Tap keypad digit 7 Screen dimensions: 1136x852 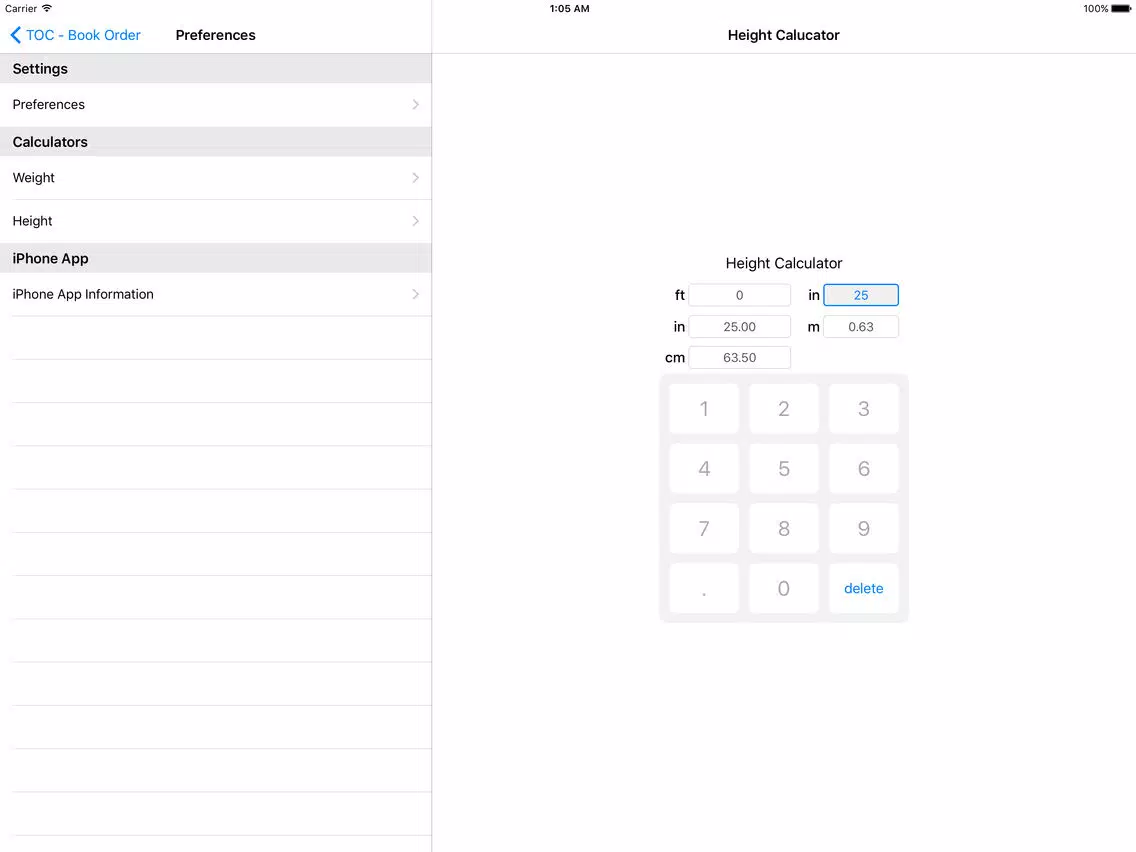click(703, 528)
